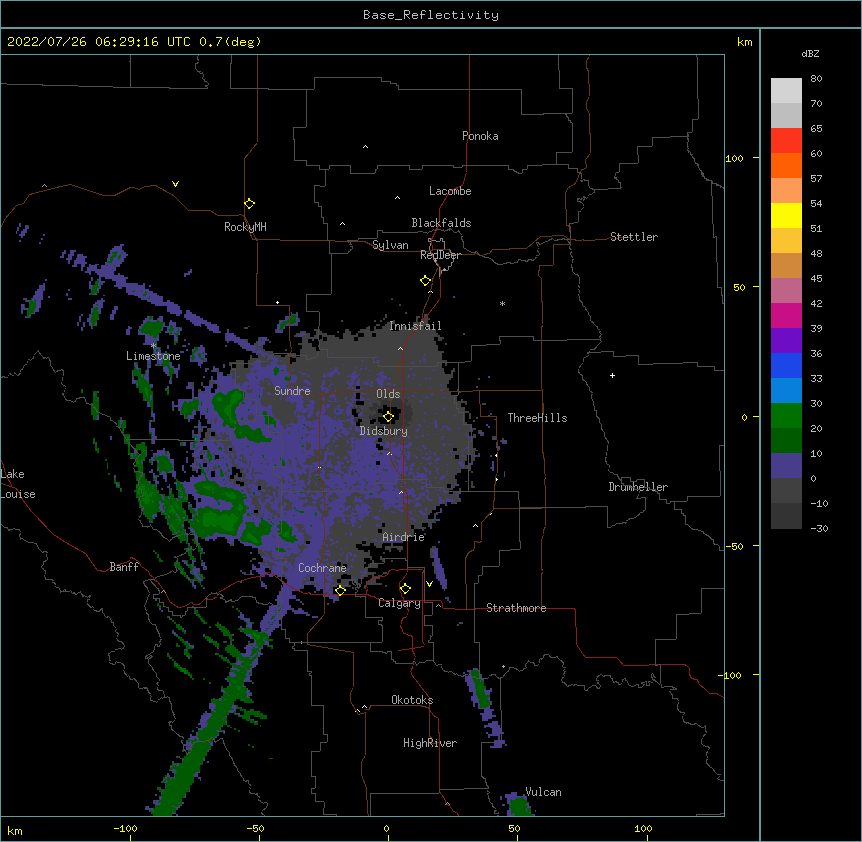Click the -10 value on the dBZ legend

pyautogui.click(x=819, y=503)
